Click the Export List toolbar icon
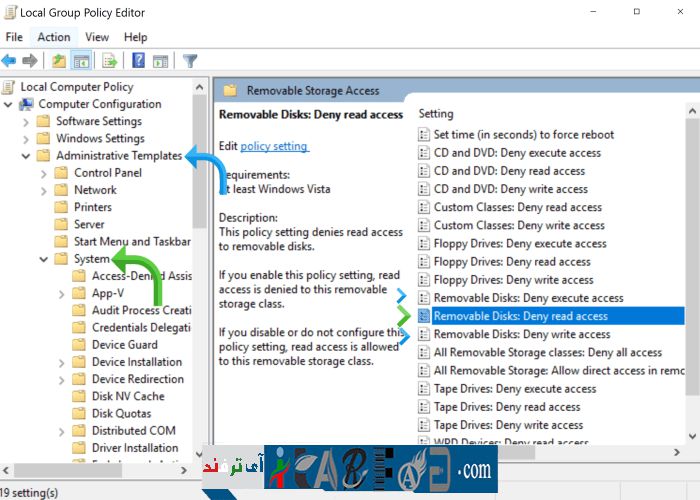This screenshot has height=500, width=700. pos(110,61)
